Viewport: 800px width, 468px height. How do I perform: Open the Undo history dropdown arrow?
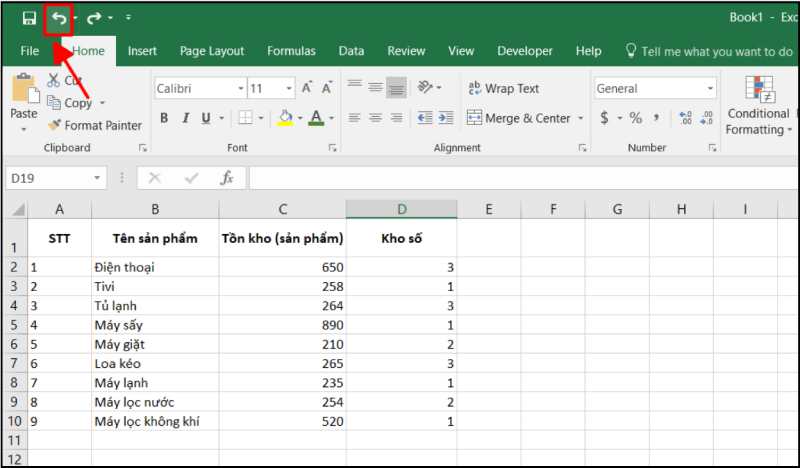(x=76, y=18)
